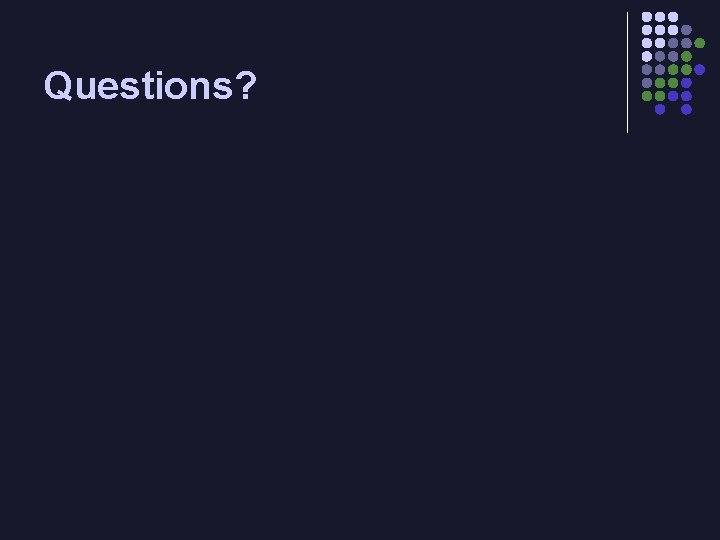This screenshot has height=540, width=720.
Task: Select the leftmost green dot in seventh row
Action: click(647, 96)
